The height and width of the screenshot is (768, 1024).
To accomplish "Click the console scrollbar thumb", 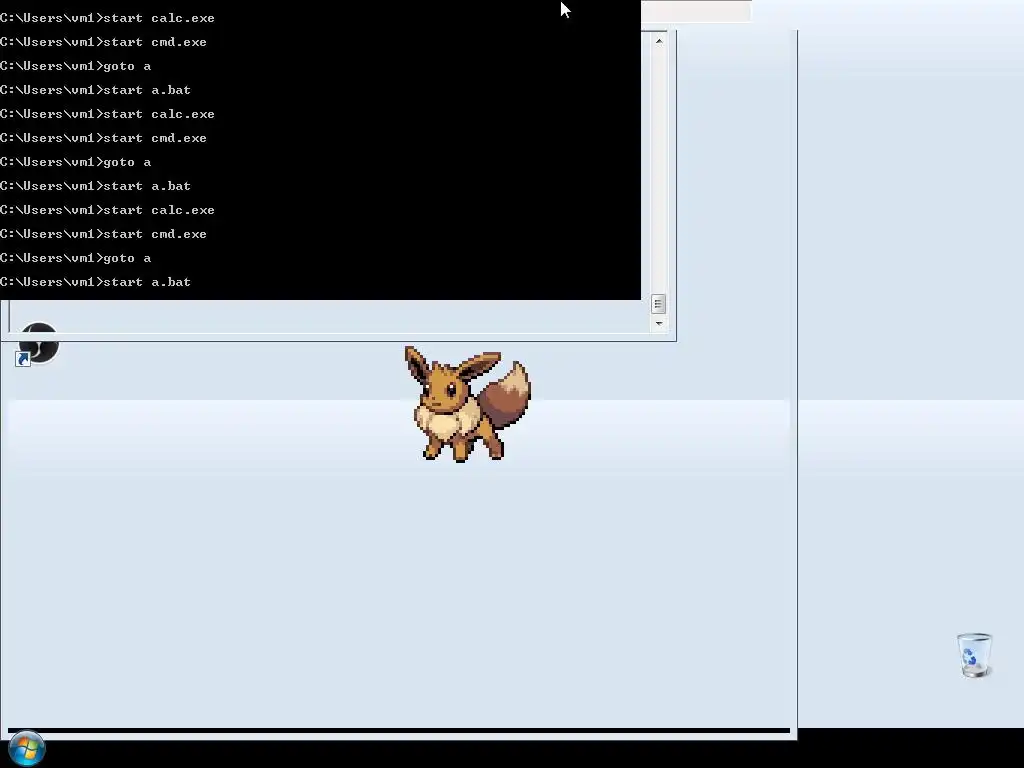I will [658, 304].
